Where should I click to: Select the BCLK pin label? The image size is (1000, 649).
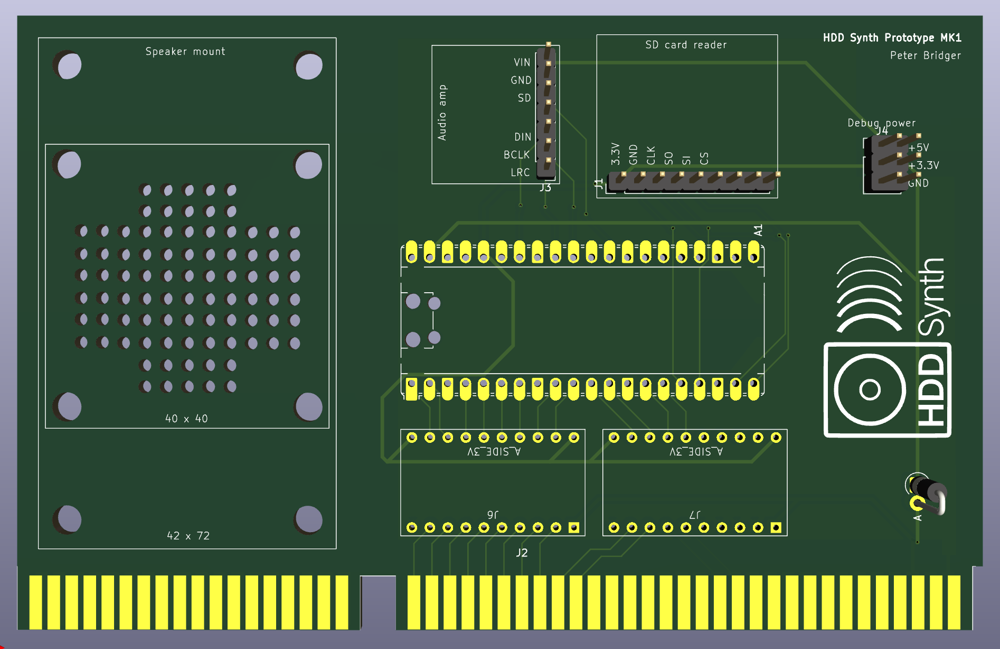pyautogui.click(x=517, y=155)
